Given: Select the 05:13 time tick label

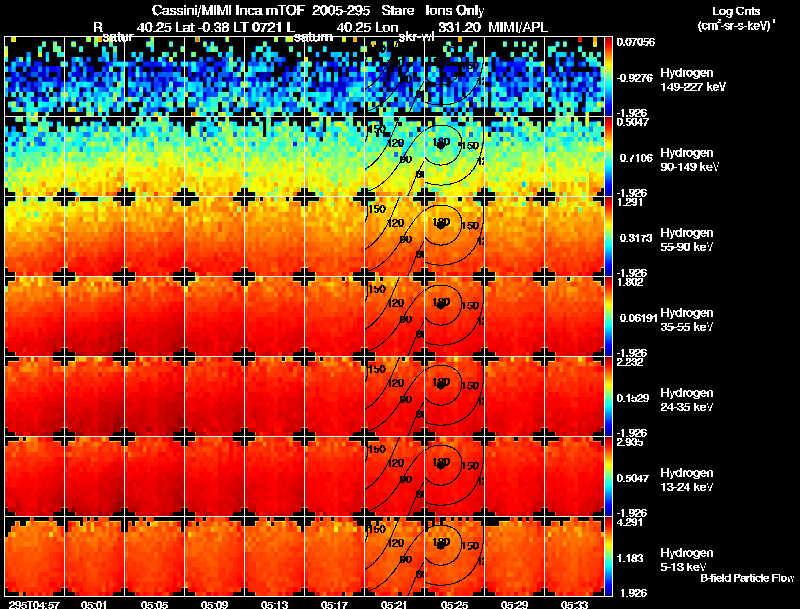Looking at the screenshot, I should [274, 604].
